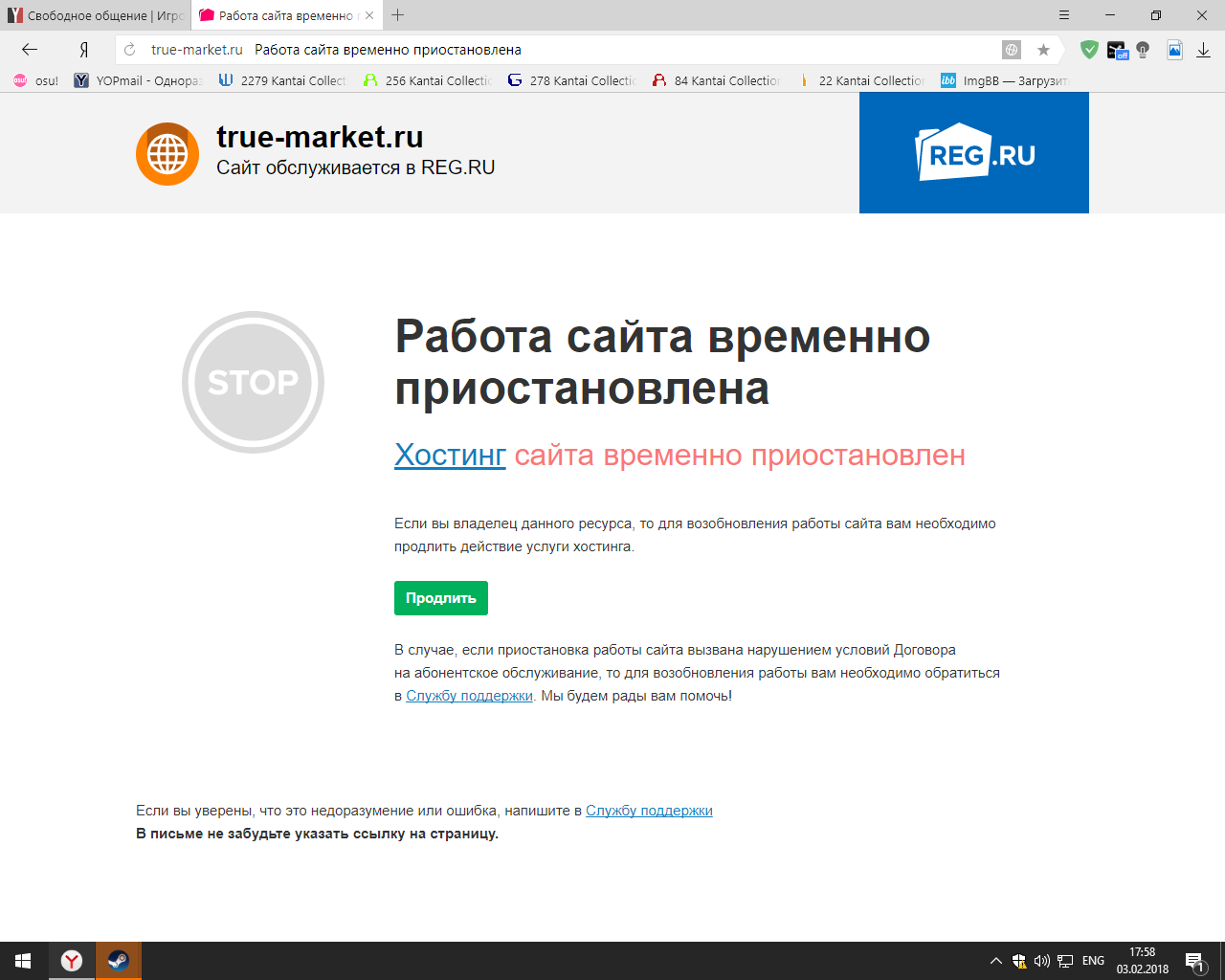
Task: Open the green shield protection icon
Action: tap(1089, 50)
